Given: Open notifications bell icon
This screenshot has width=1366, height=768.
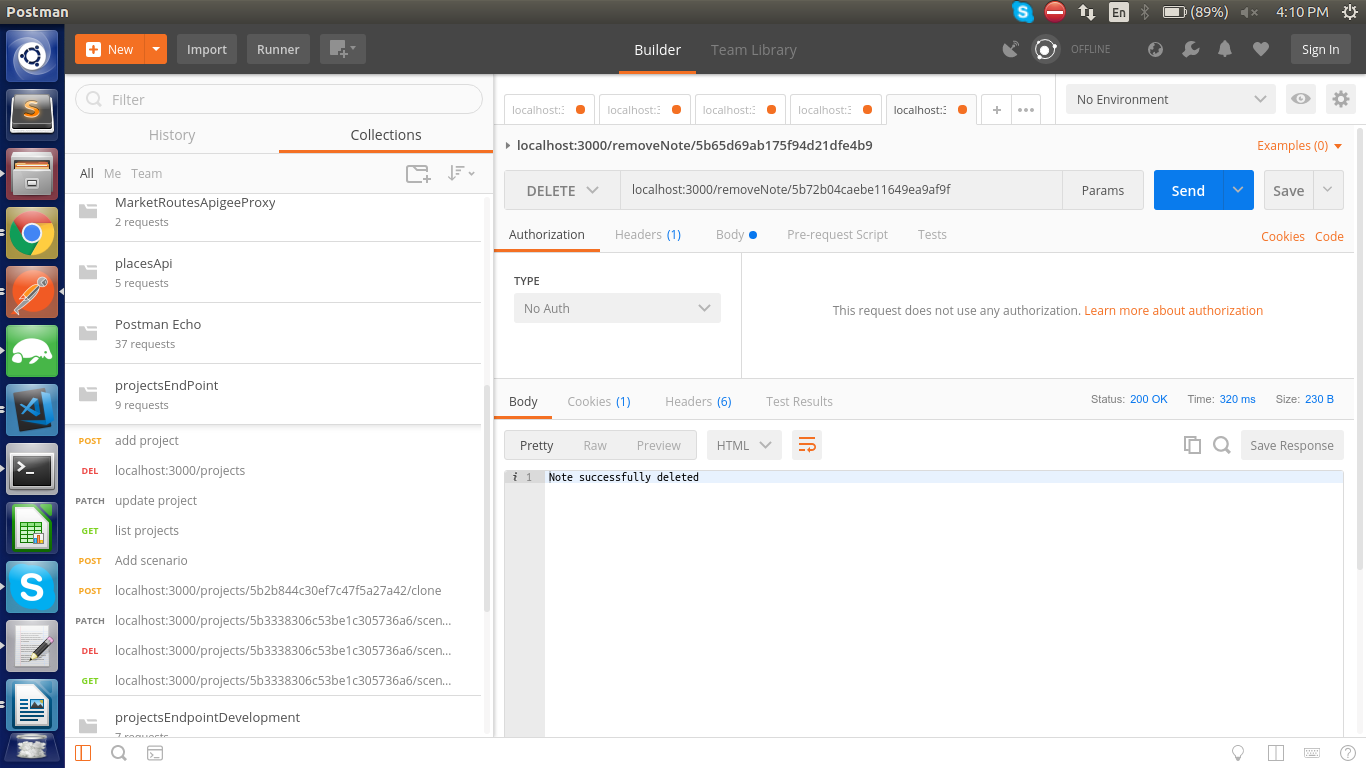Looking at the screenshot, I should (x=1225, y=49).
